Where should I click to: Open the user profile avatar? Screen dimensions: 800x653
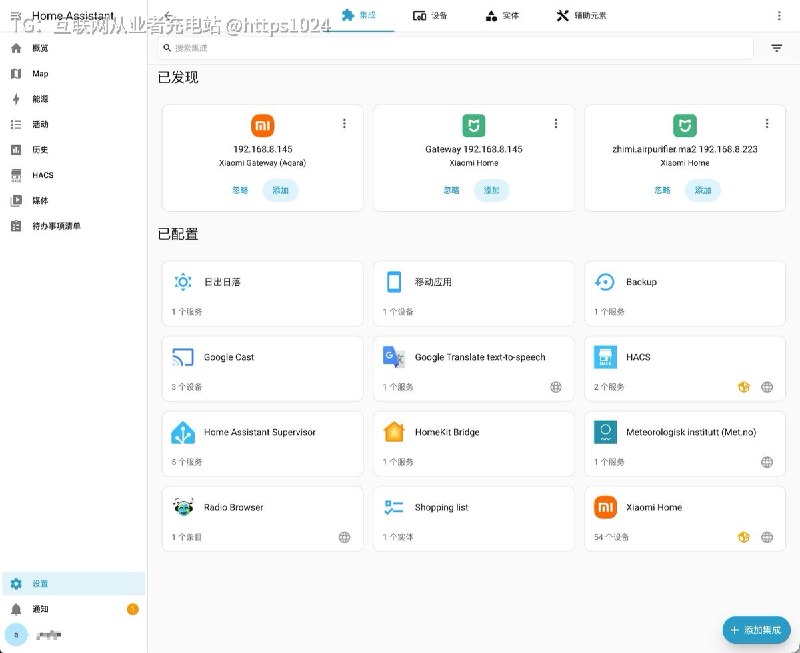coord(16,635)
